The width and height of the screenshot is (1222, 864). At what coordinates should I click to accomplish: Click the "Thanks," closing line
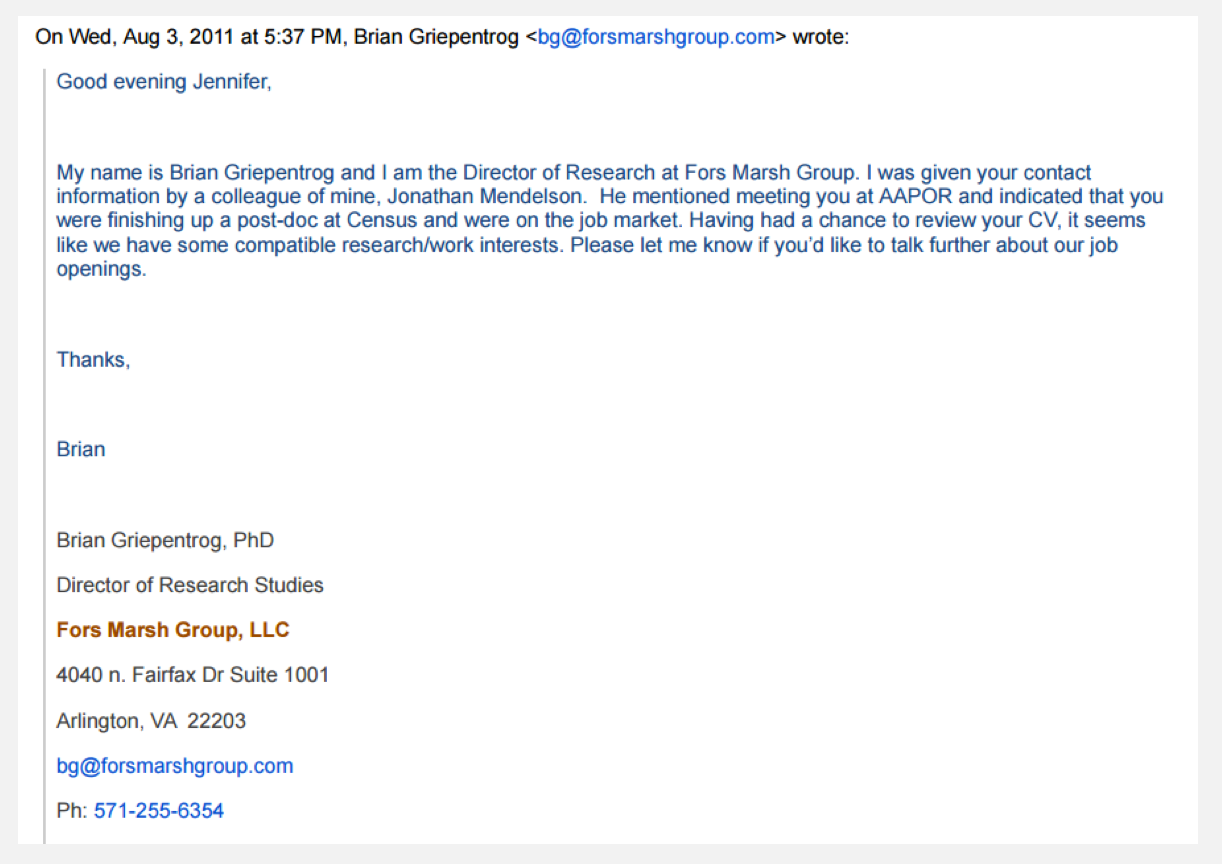(x=93, y=360)
